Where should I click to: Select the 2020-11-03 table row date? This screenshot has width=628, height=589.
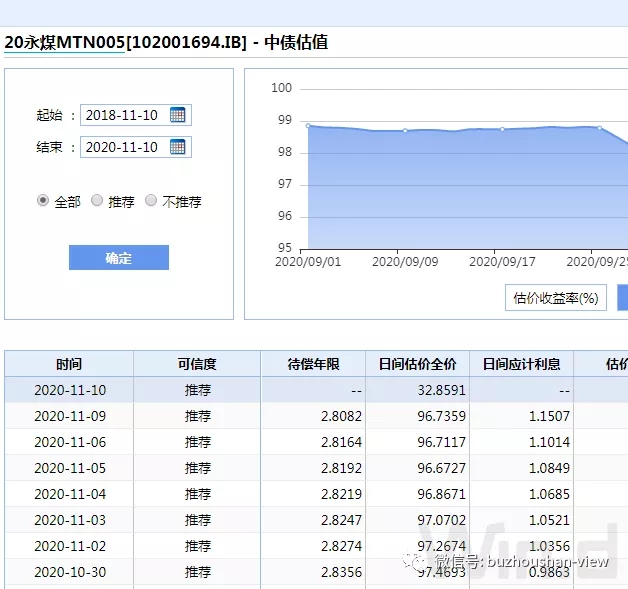(x=70, y=520)
